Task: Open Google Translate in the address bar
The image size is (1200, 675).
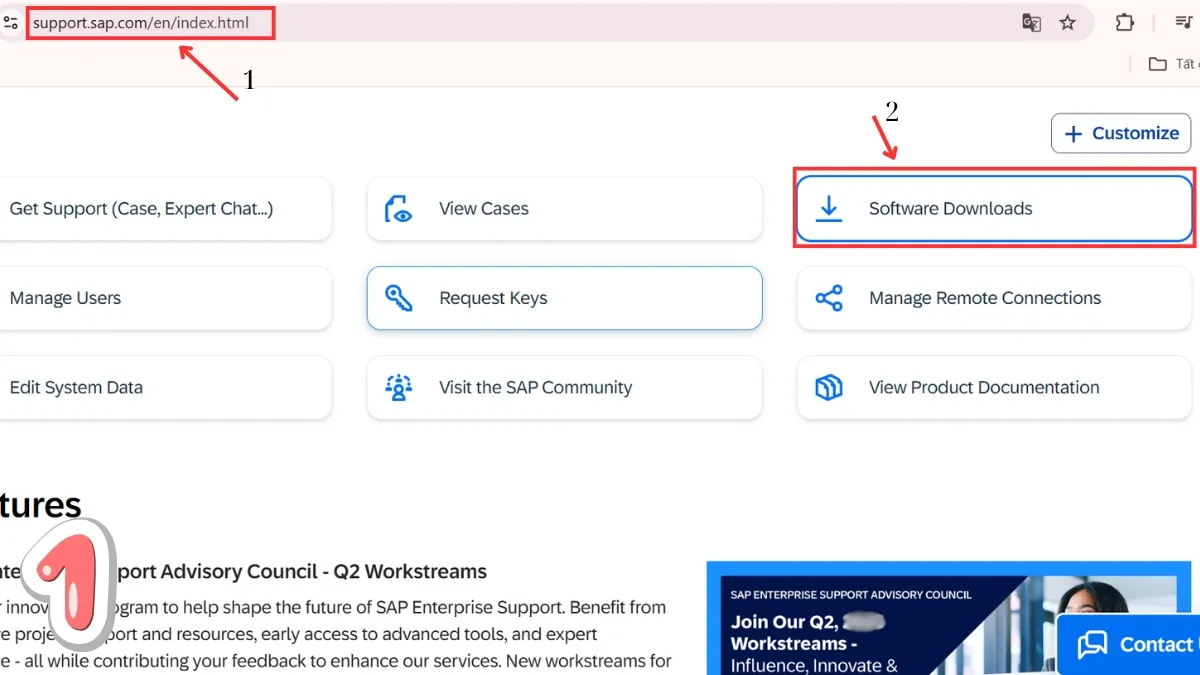Action: pos(1031,22)
